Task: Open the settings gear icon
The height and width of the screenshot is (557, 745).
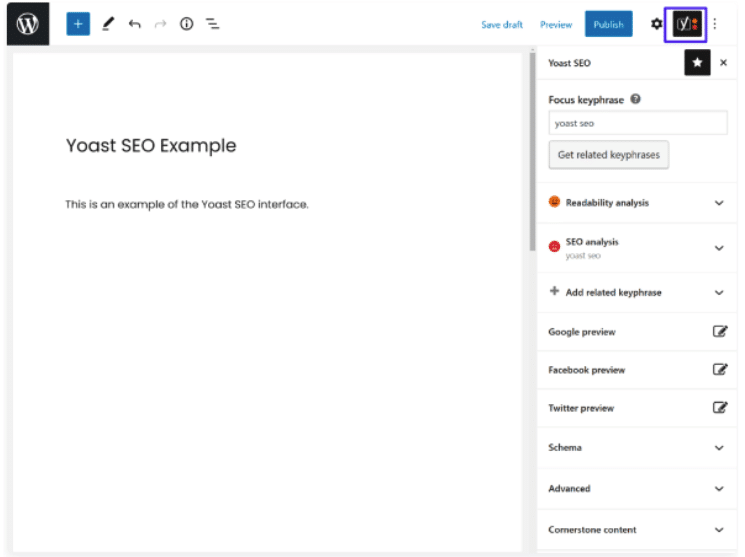Action: tap(656, 24)
